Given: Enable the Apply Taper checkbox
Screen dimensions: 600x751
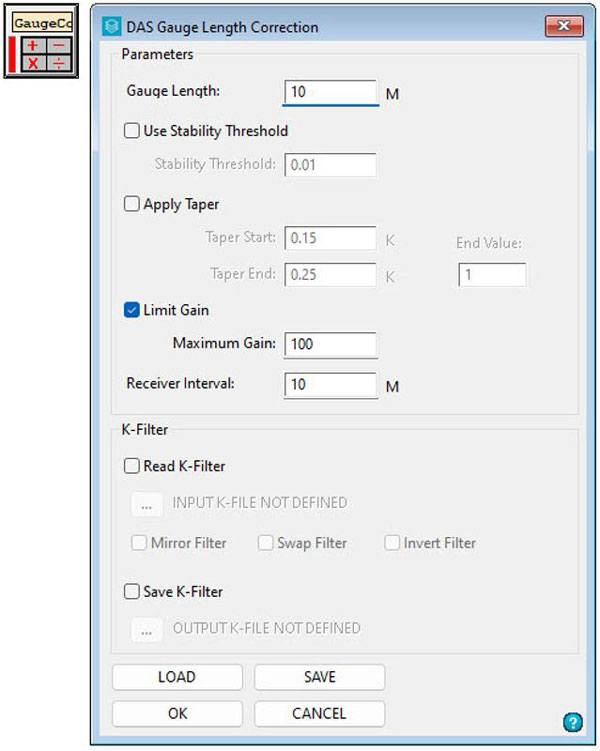Looking at the screenshot, I should coord(131,204).
